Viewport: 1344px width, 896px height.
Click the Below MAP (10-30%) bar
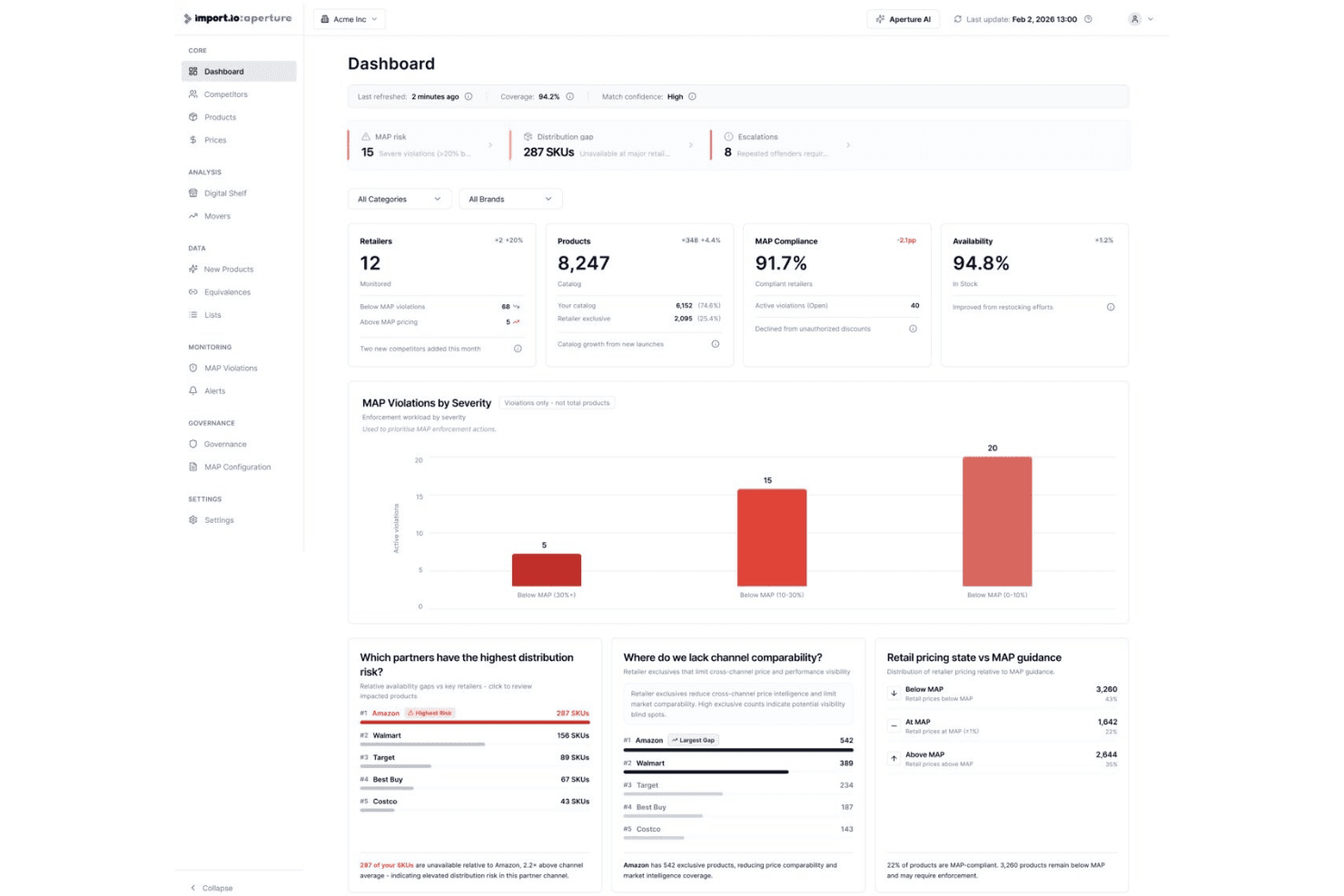tap(772, 537)
